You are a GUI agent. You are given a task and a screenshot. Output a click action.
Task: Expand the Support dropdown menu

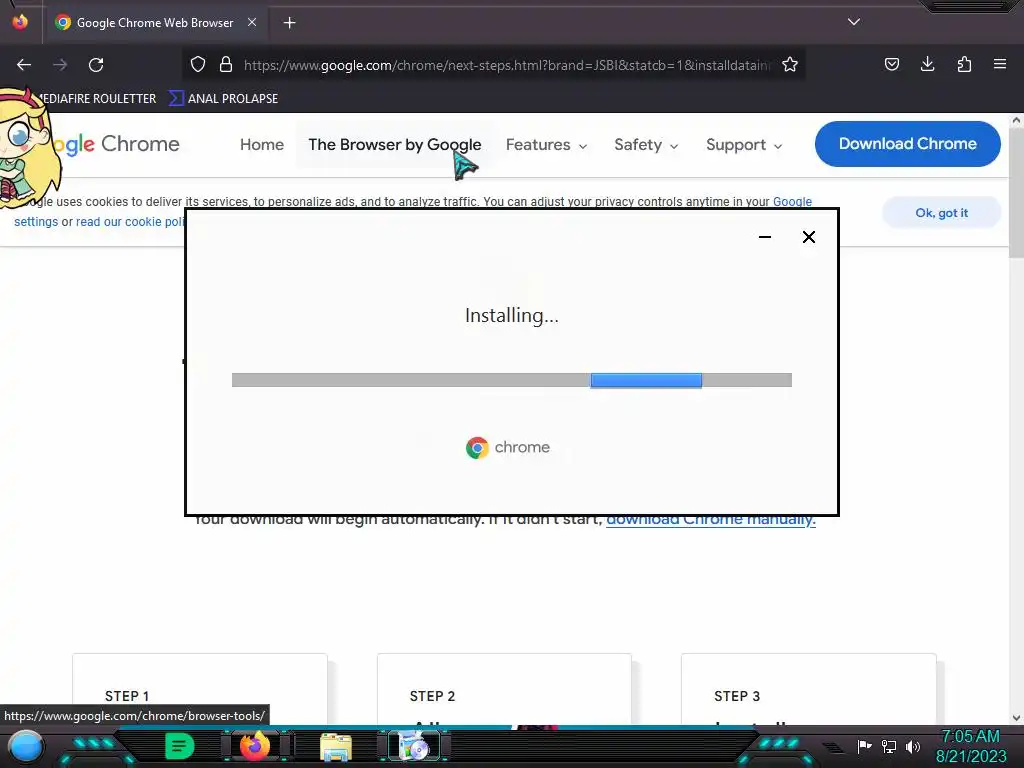pos(743,145)
